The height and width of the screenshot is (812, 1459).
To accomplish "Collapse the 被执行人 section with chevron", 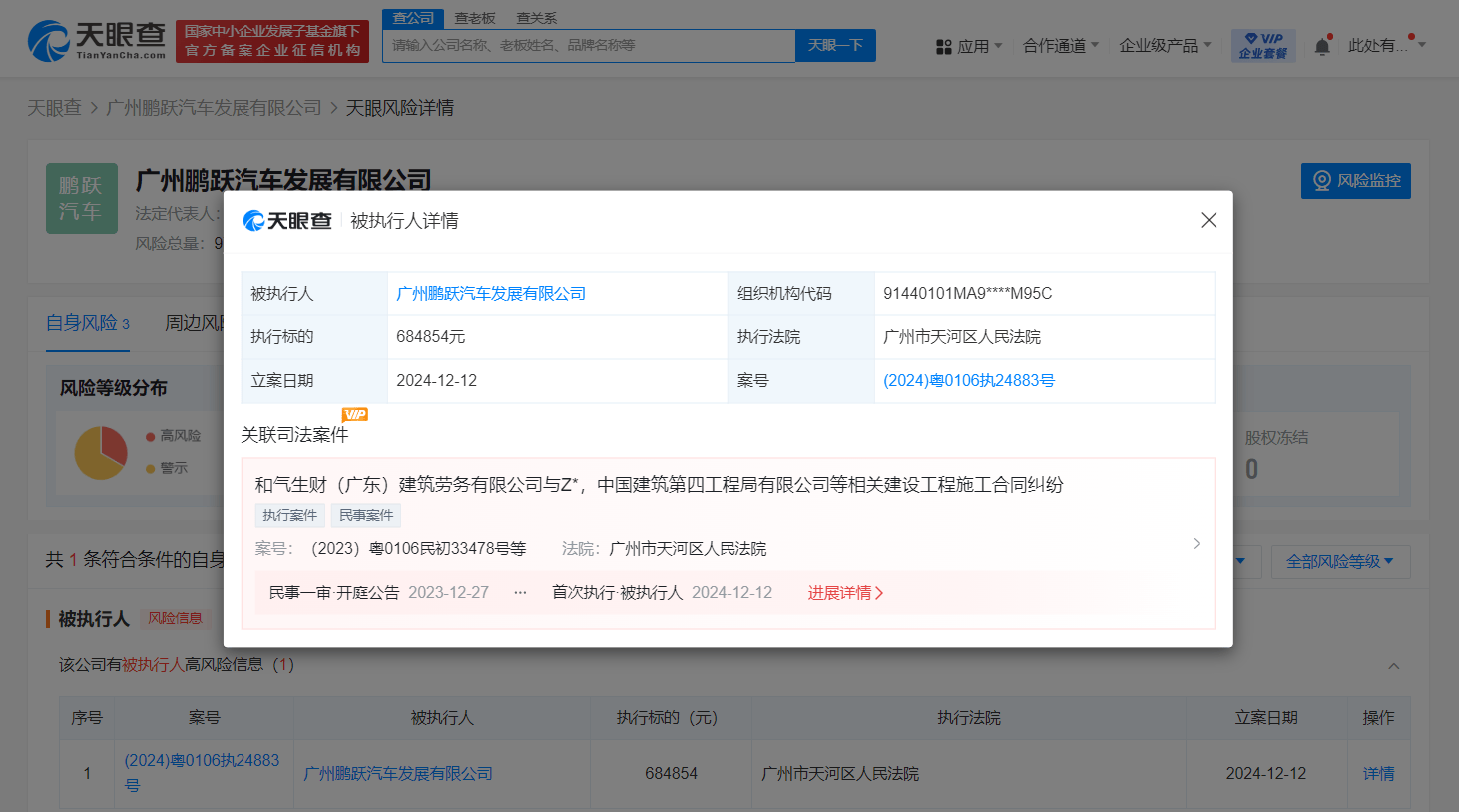I will point(1394,666).
